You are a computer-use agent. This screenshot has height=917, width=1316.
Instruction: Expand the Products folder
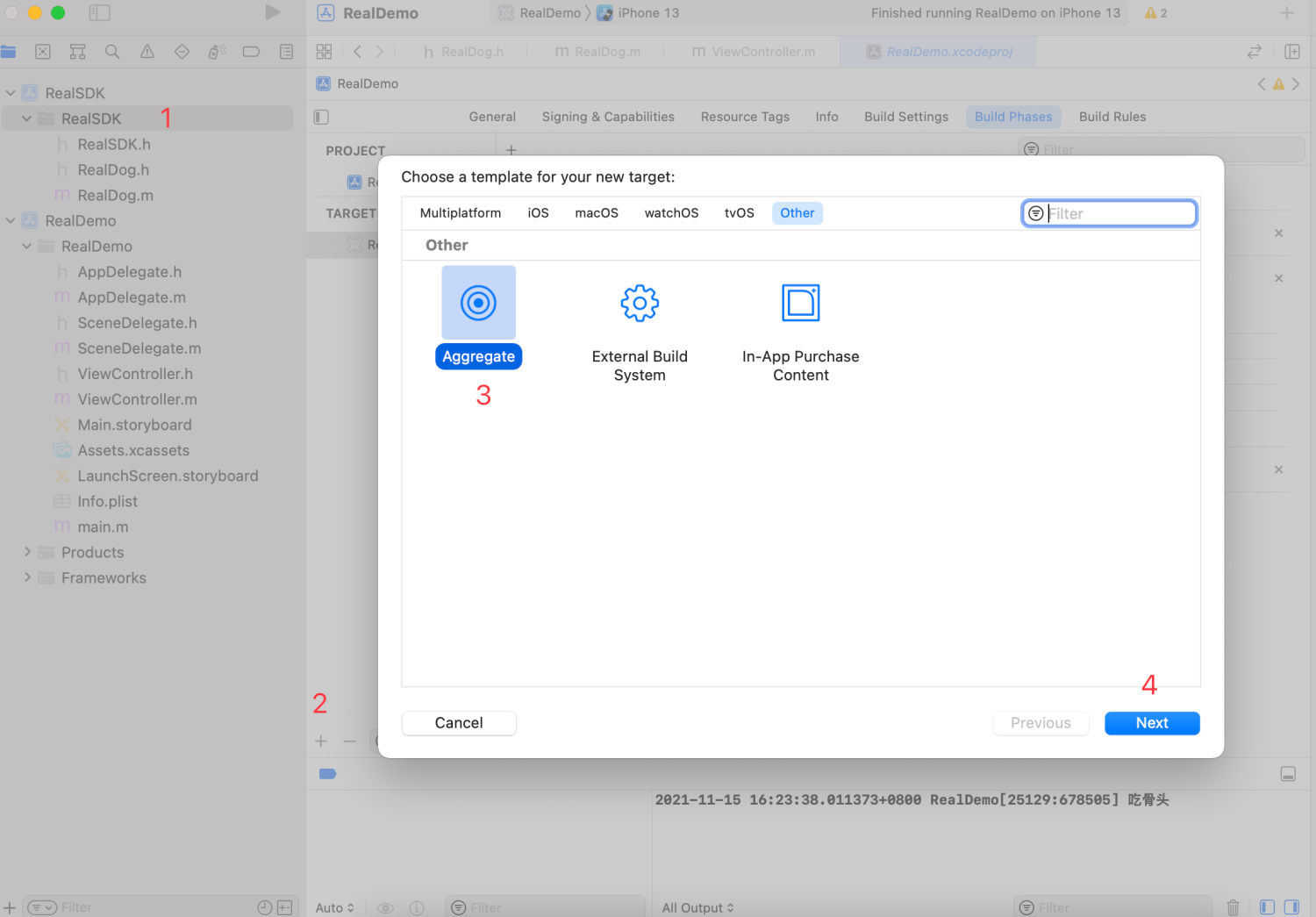[x=27, y=552]
